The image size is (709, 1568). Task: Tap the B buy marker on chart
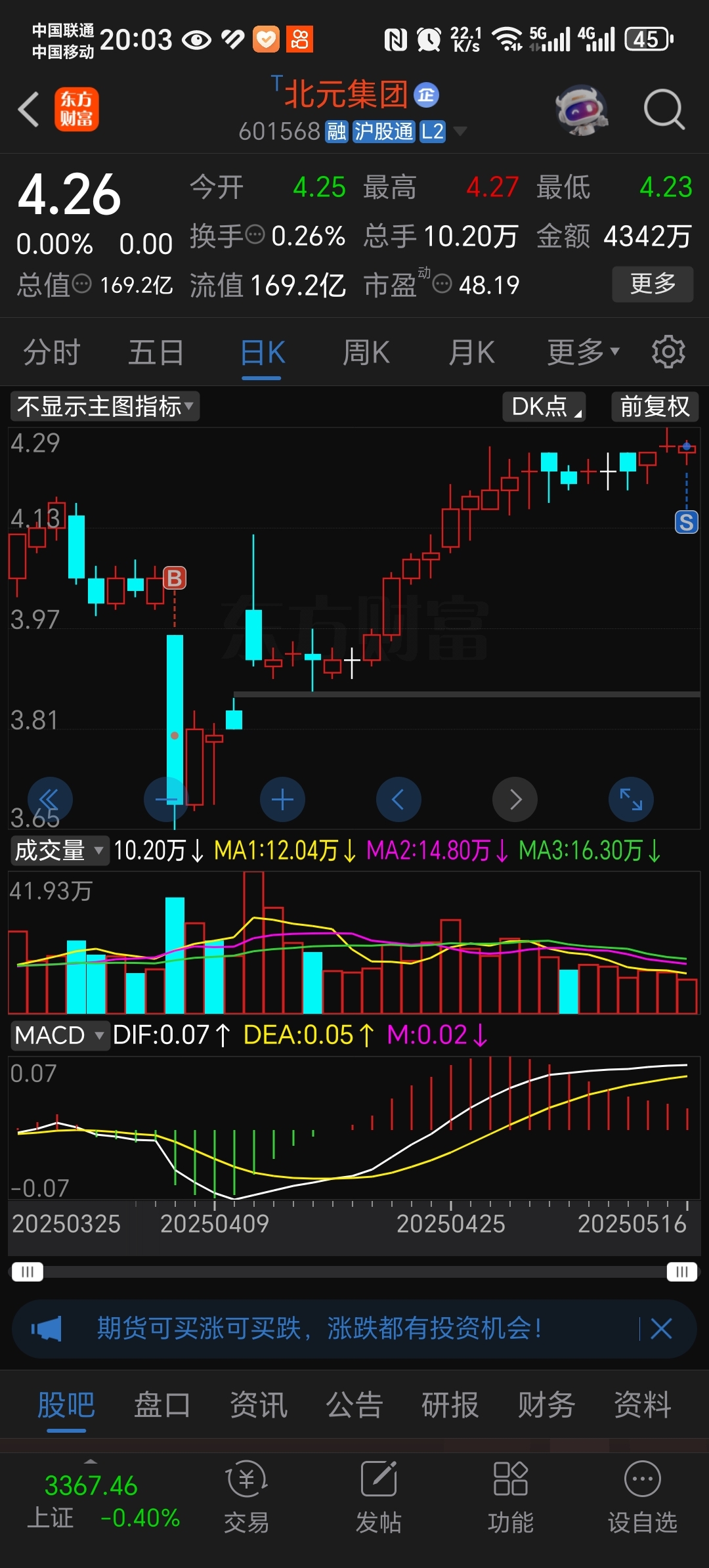[x=175, y=578]
